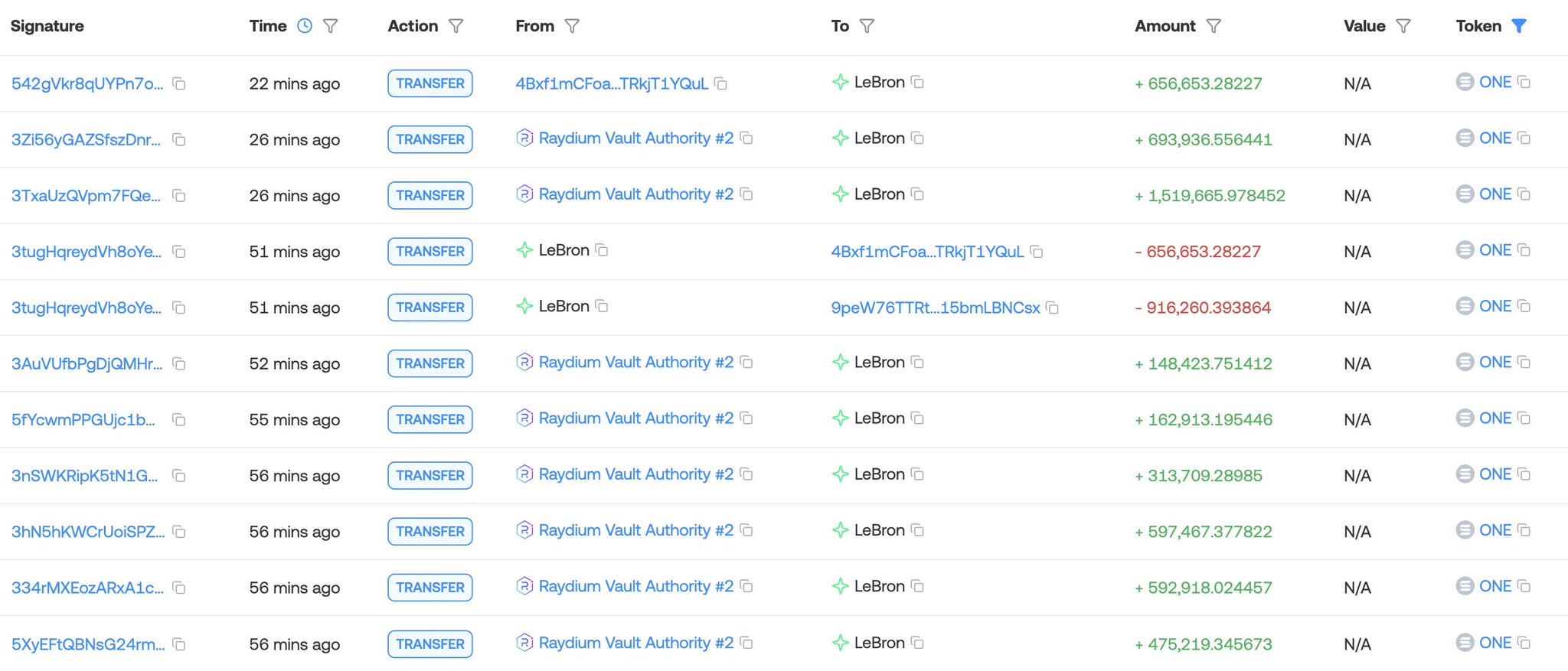Open ONE token in -916,260.393864 row
Screen dimensions: 1568x671
1494,306
